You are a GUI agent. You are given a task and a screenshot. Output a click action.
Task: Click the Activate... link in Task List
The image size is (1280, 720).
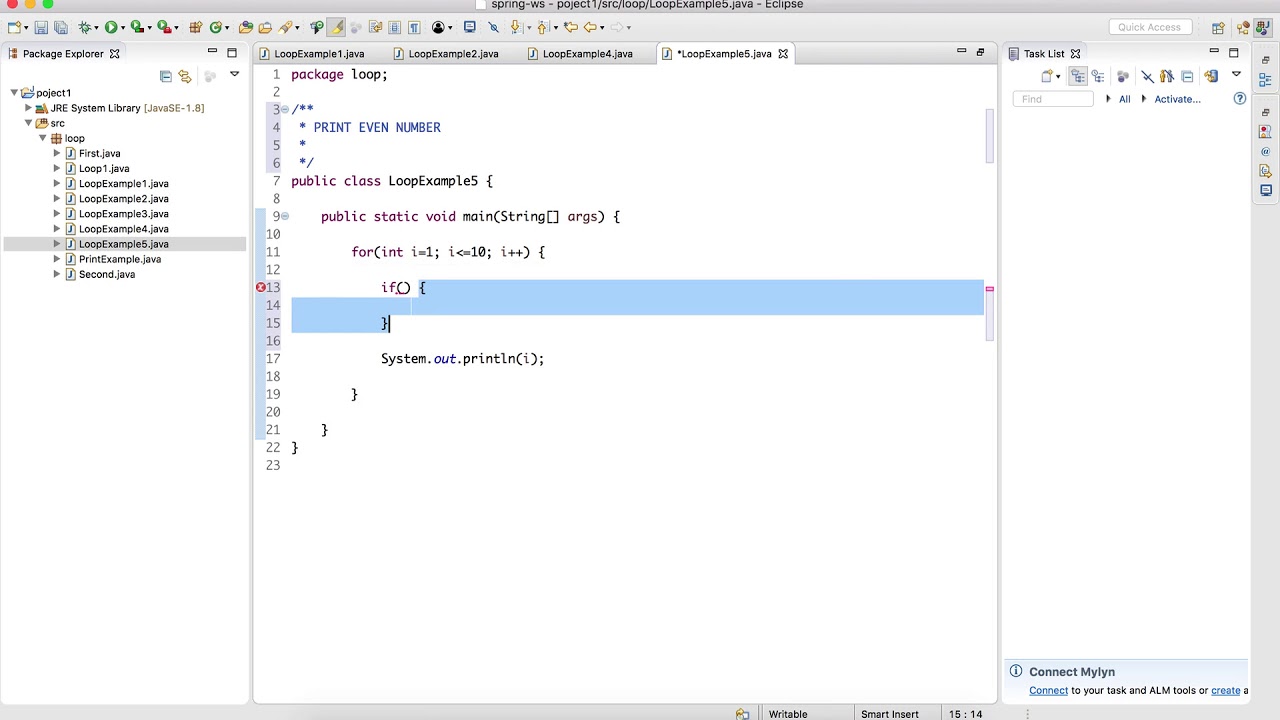(x=1177, y=99)
